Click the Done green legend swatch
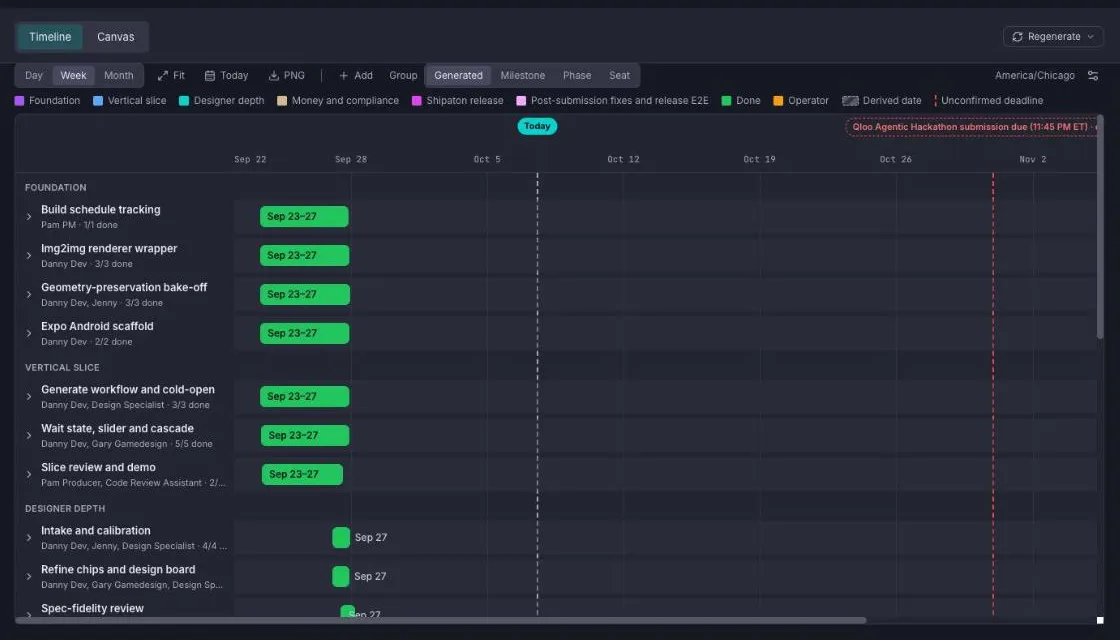Screen dimensions: 1120x640 tap(726, 101)
